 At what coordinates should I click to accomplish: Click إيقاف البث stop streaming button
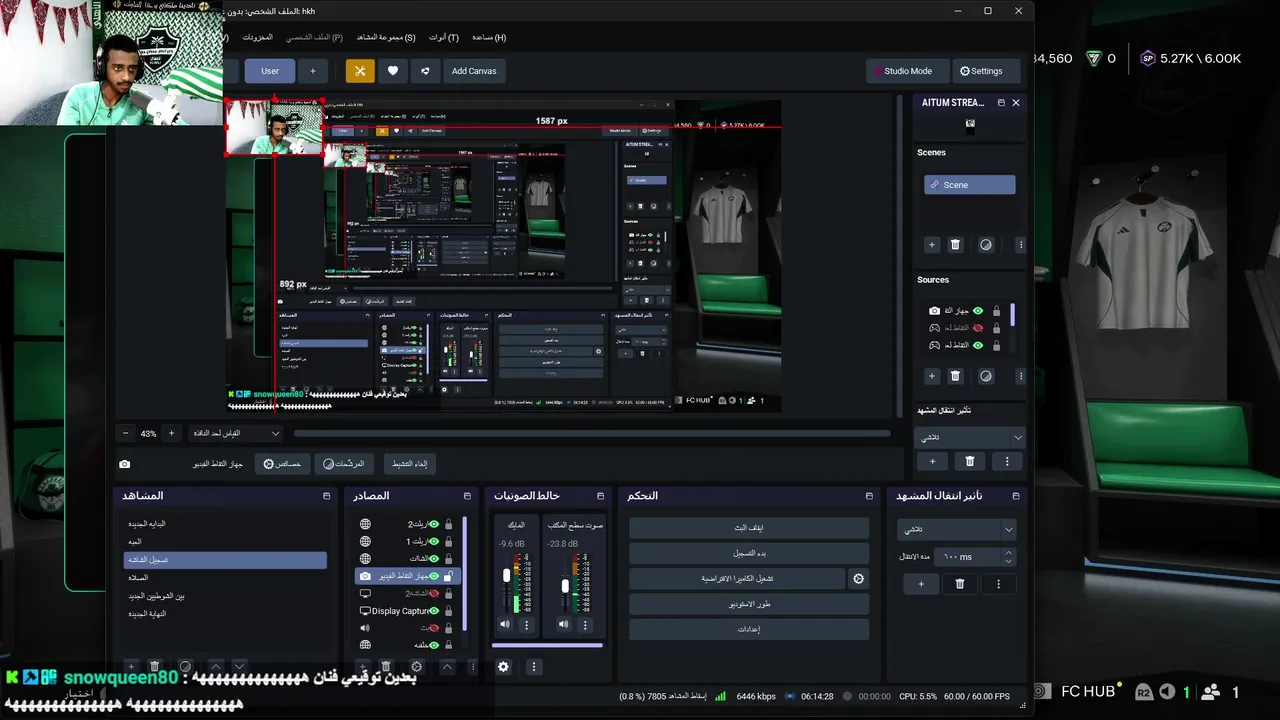tap(749, 528)
